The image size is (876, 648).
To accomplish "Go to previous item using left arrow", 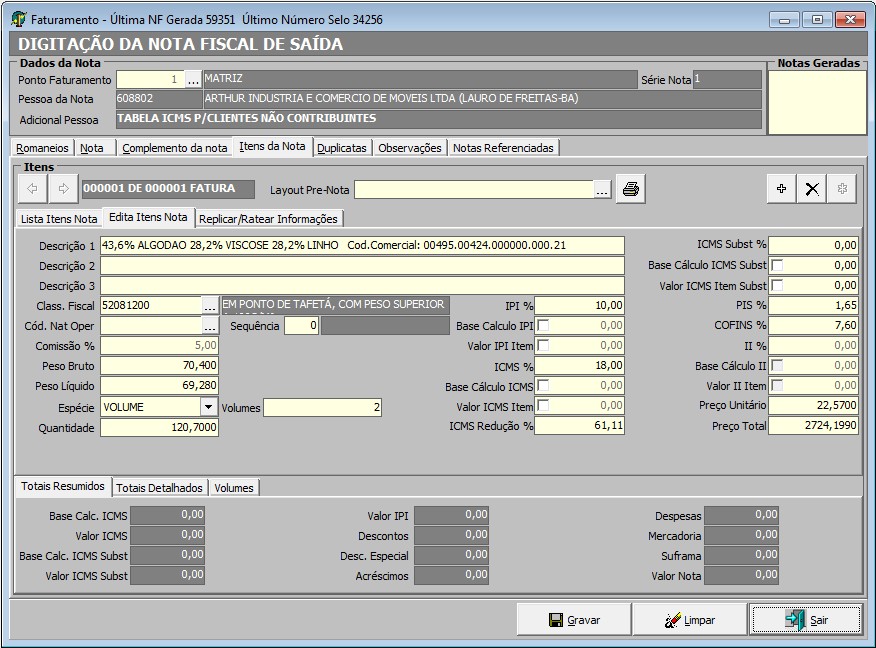I will tap(33, 188).
